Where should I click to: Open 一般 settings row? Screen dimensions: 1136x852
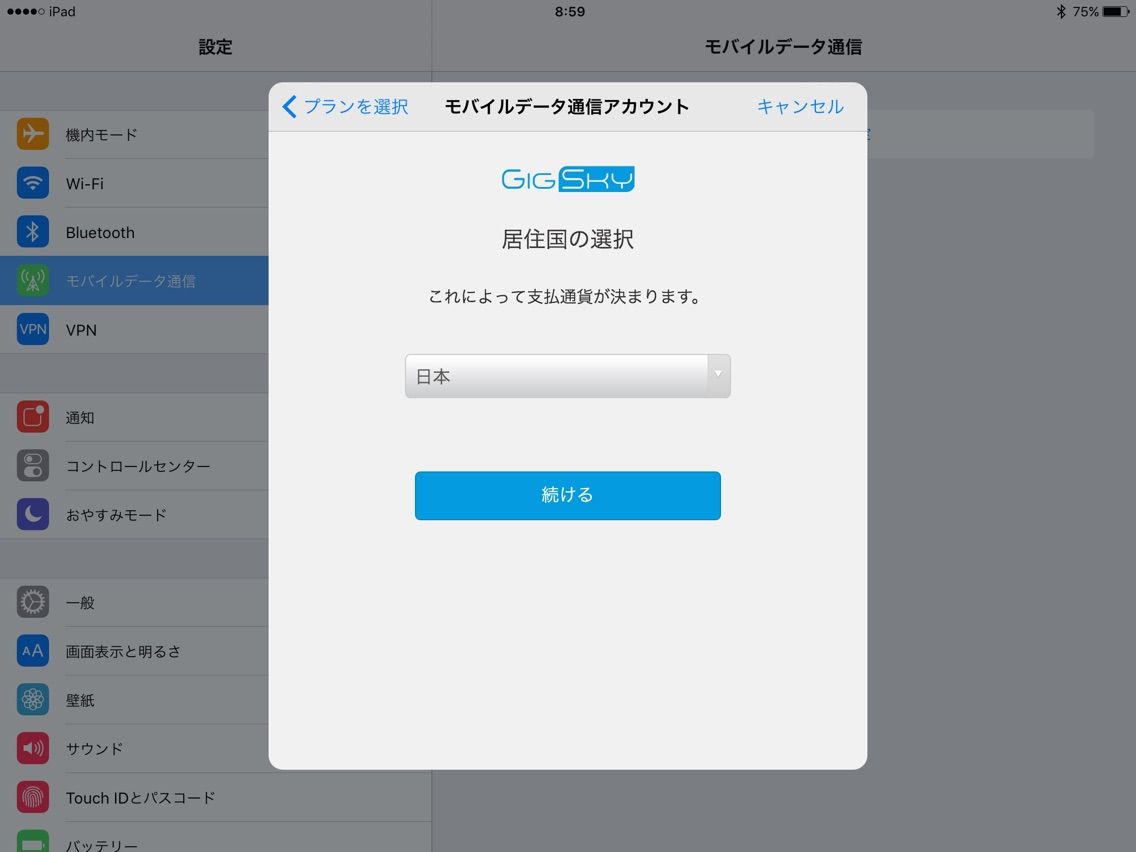tap(134, 603)
